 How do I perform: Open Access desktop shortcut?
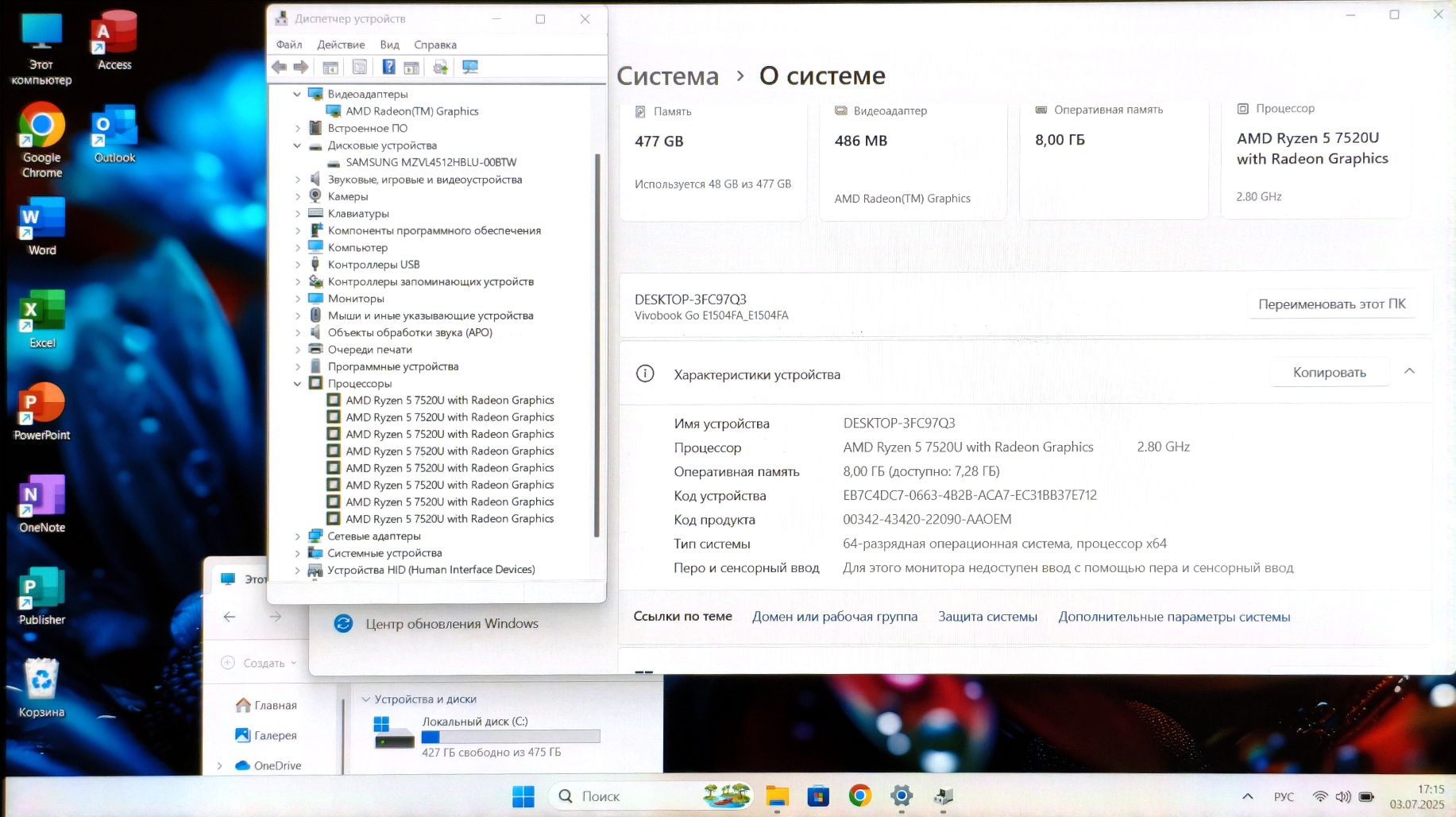[114, 41]
